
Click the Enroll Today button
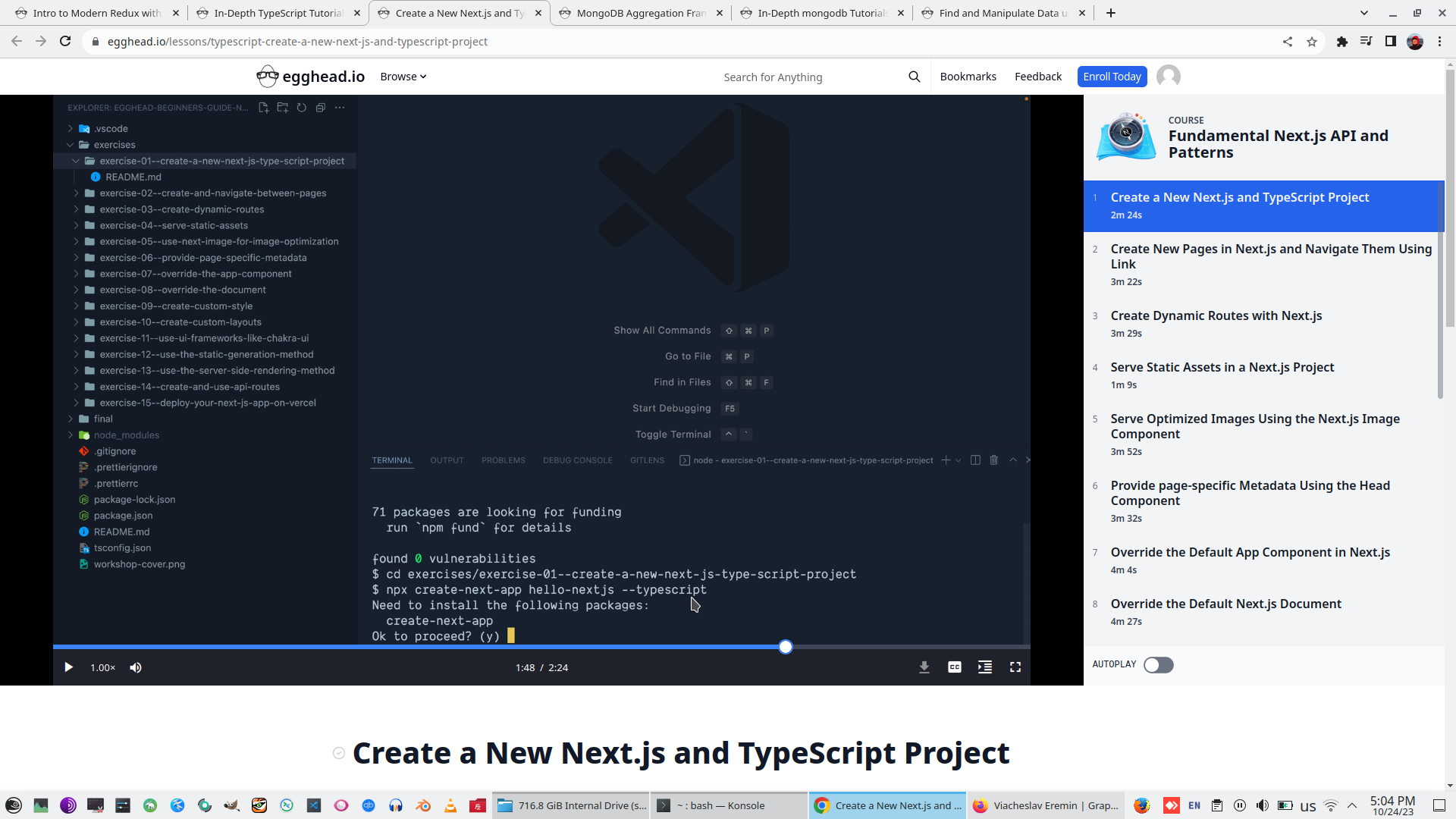coord(1112,76)
